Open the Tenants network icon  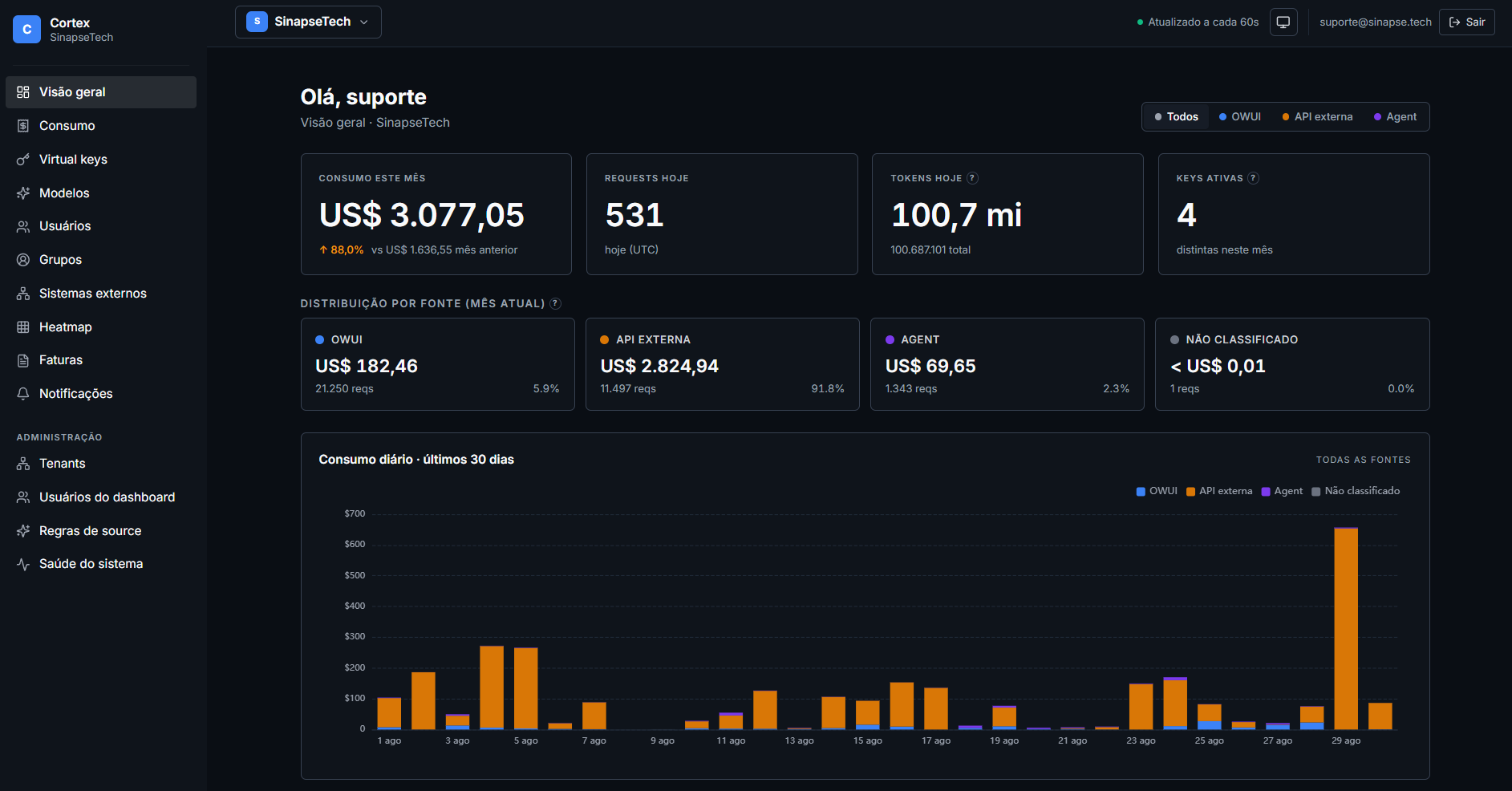[23, 464]
